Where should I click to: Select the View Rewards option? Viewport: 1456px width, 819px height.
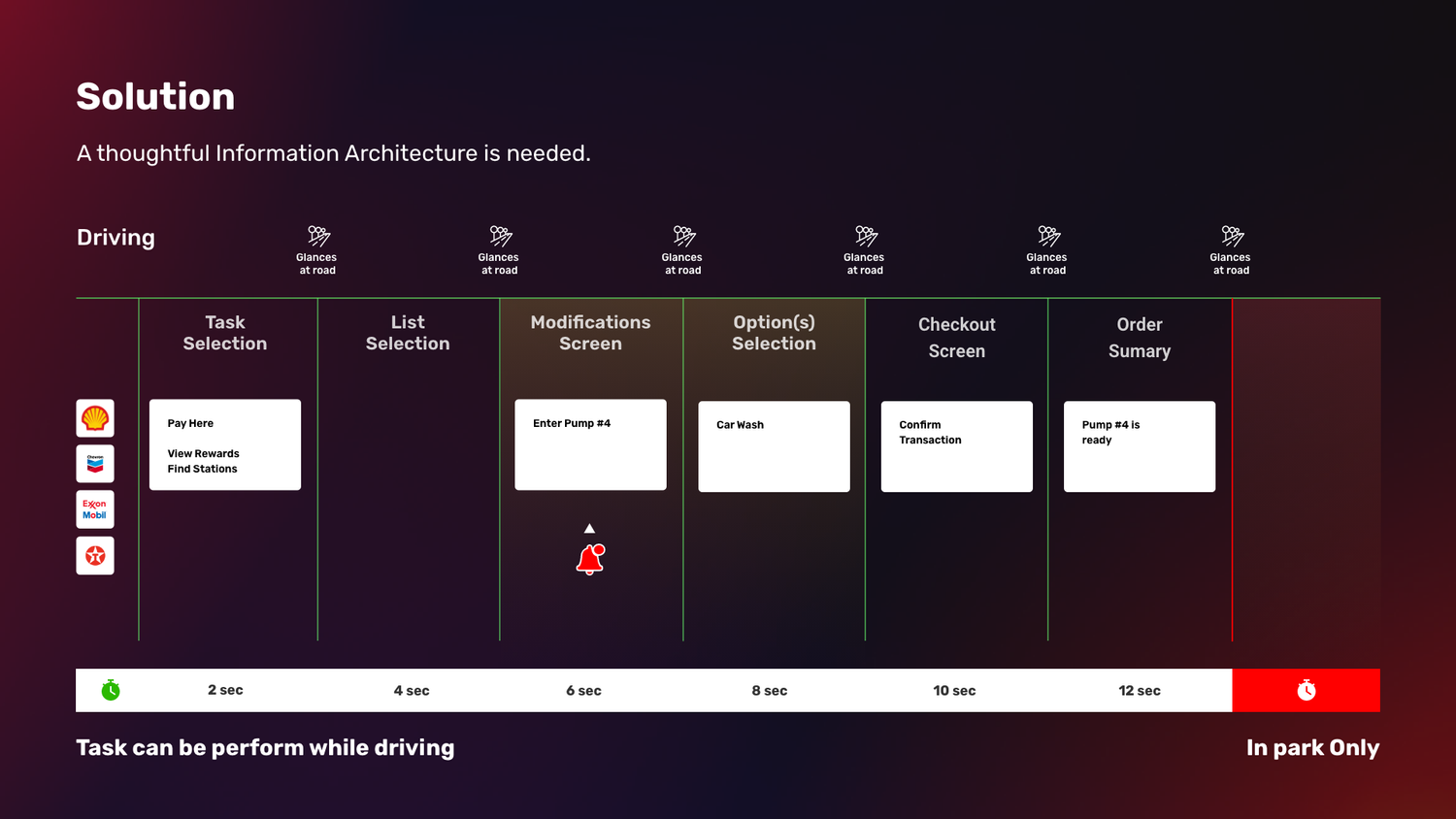pyautogui.click(x=204, y=452)
